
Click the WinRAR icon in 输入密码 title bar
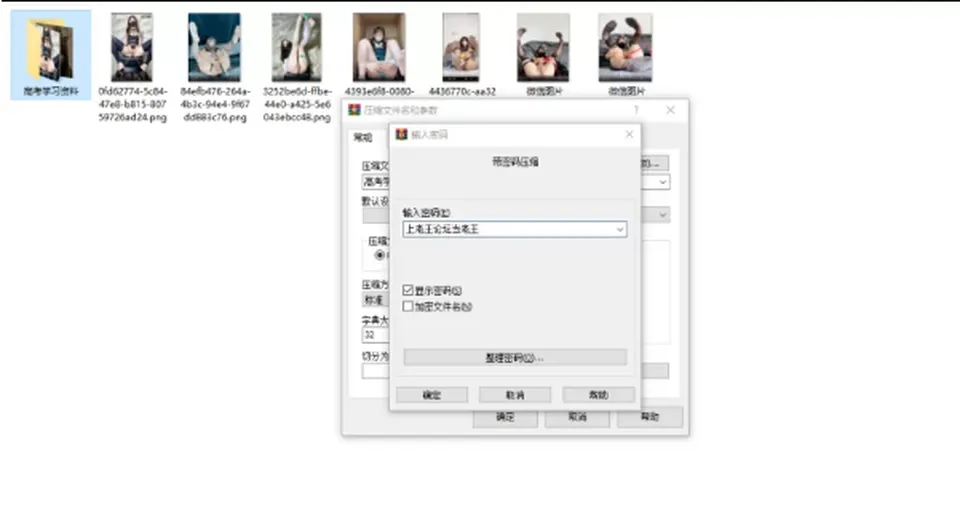tap(402, 135)
